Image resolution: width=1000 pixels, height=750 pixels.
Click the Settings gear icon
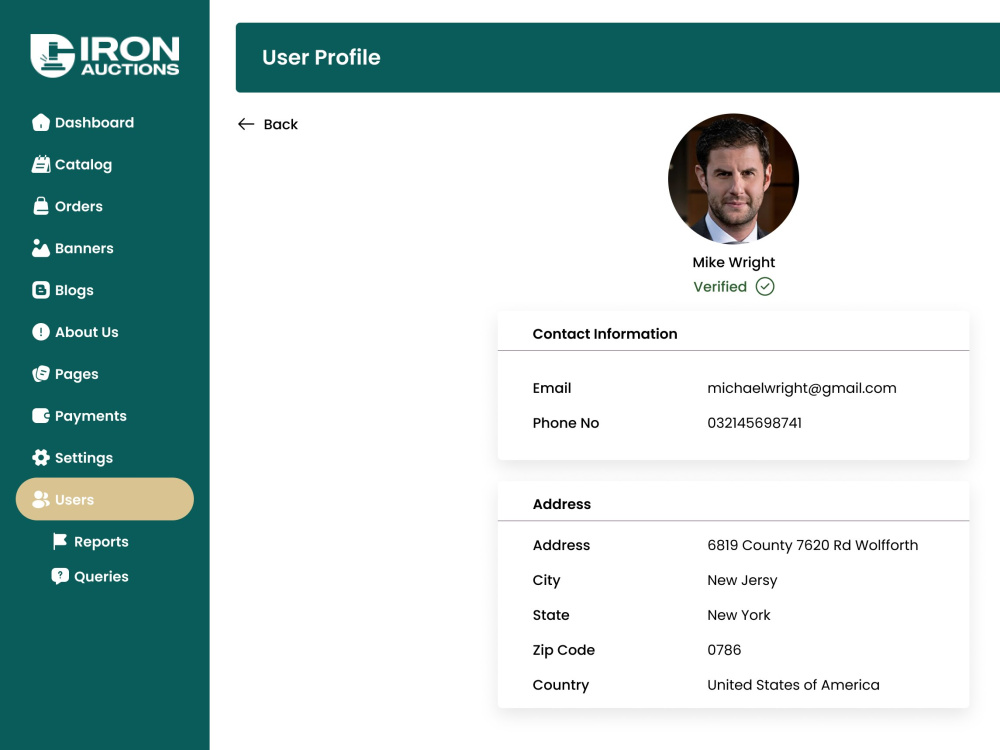[41, 457]
